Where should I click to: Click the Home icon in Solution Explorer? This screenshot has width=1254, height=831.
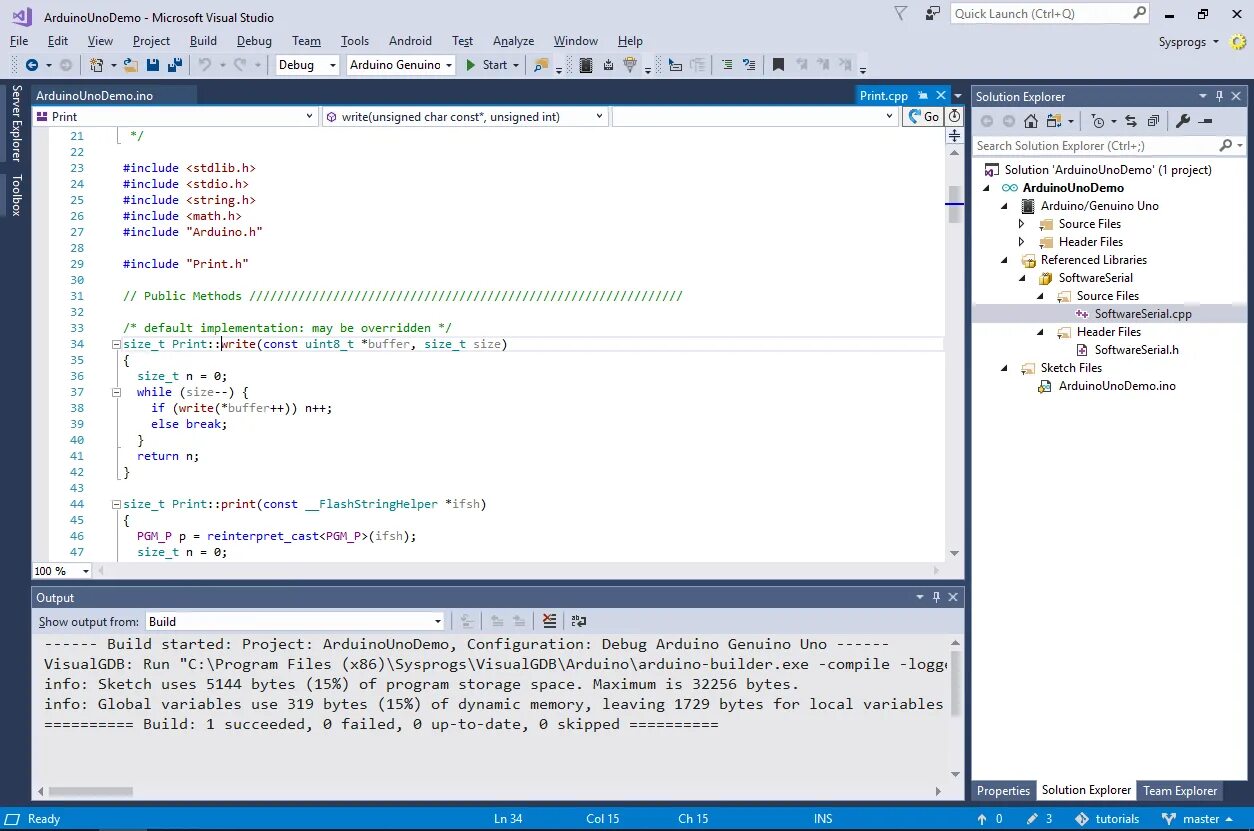point(1031,121)
